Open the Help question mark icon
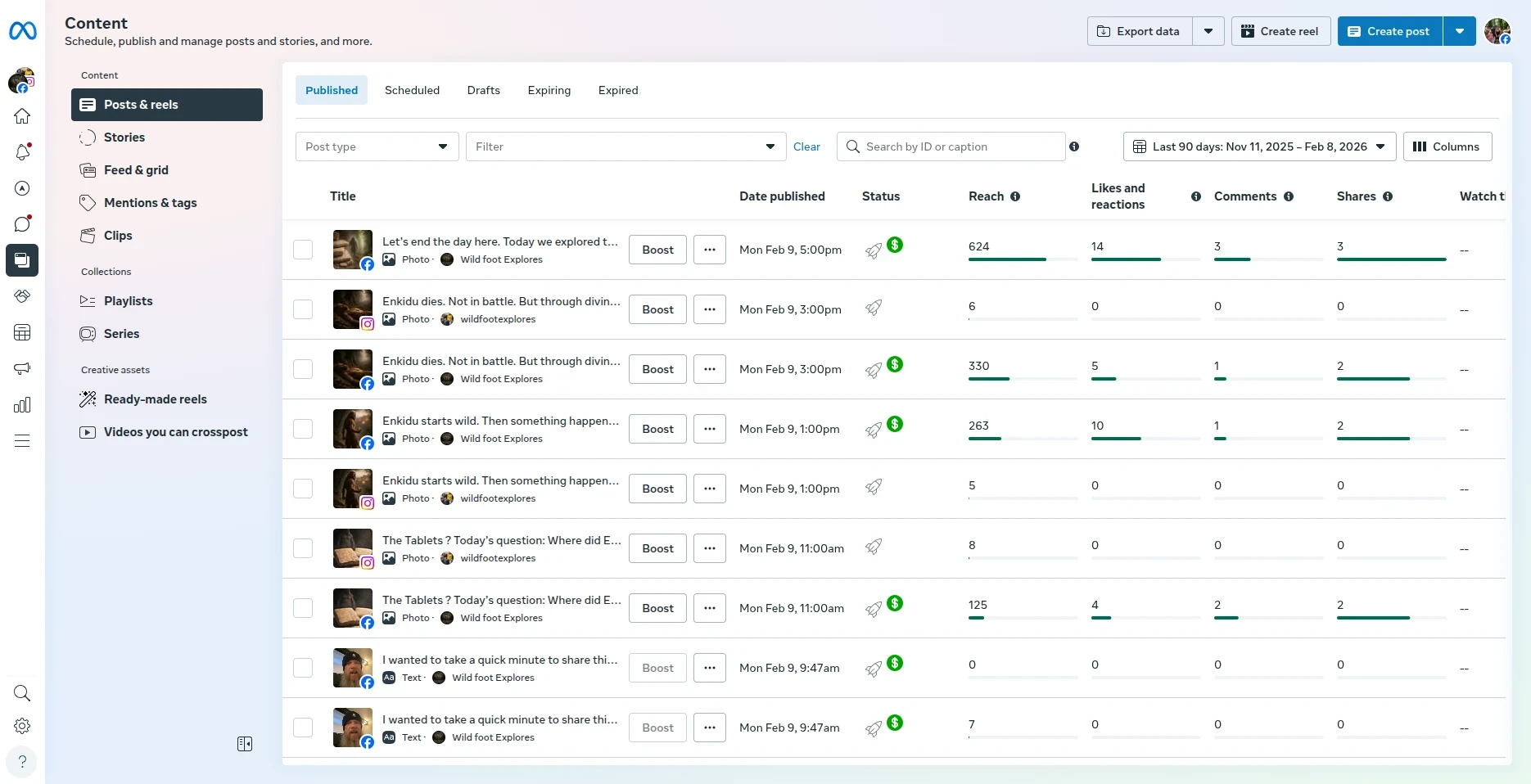The width and height of the screenshot is (1531, 784). tap(22, 761)
